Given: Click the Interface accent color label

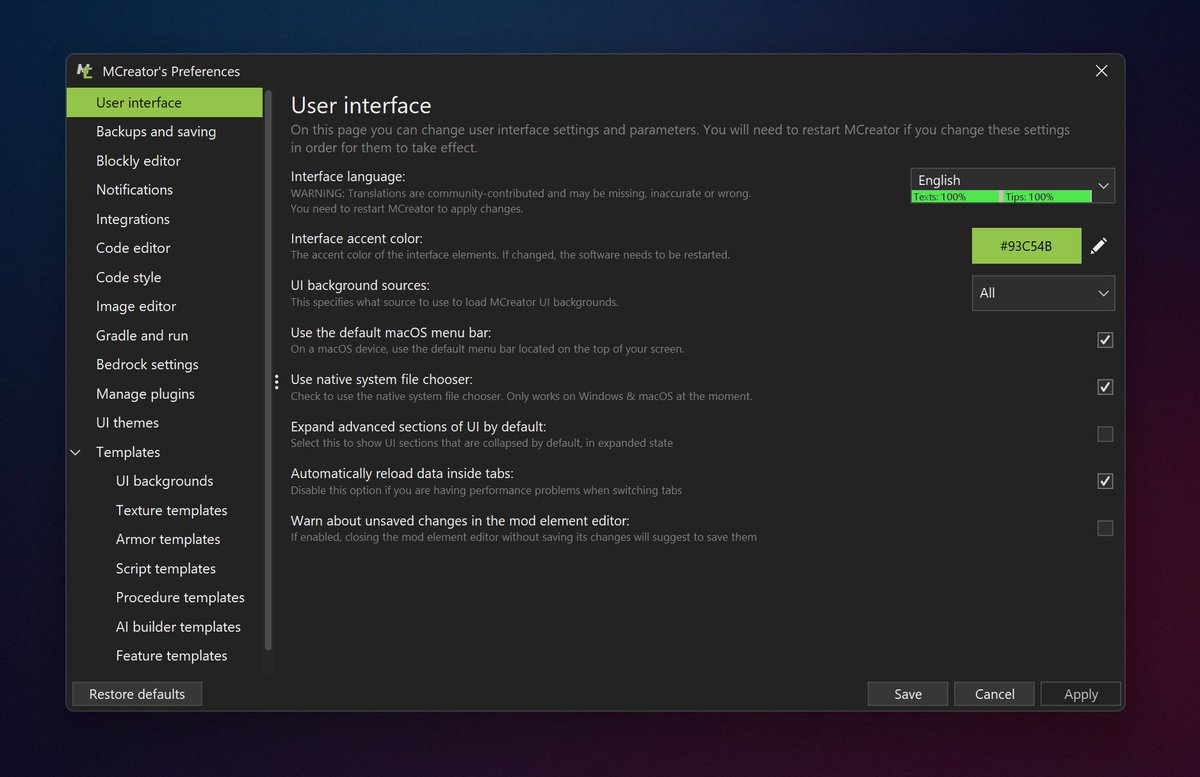Looking at the screenshot, I should (357, 239).
